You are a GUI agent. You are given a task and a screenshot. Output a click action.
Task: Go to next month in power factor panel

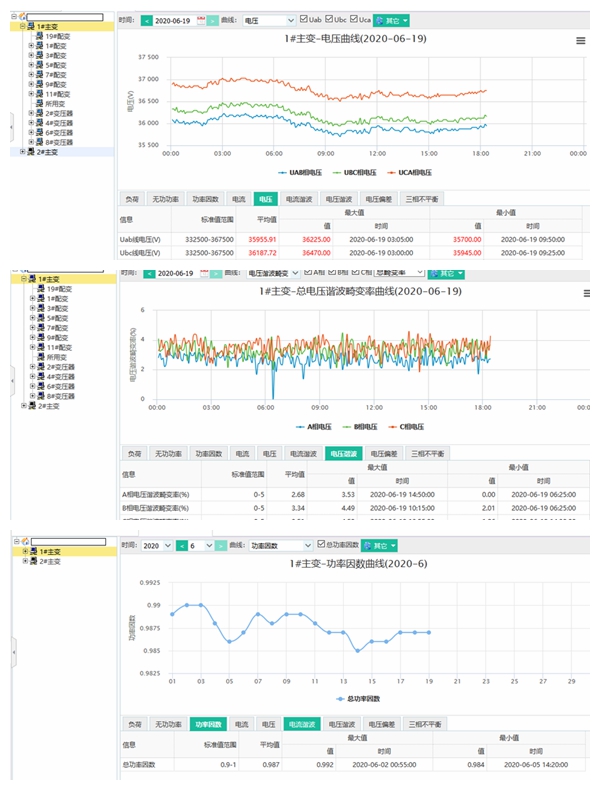[x=221, y=546]
